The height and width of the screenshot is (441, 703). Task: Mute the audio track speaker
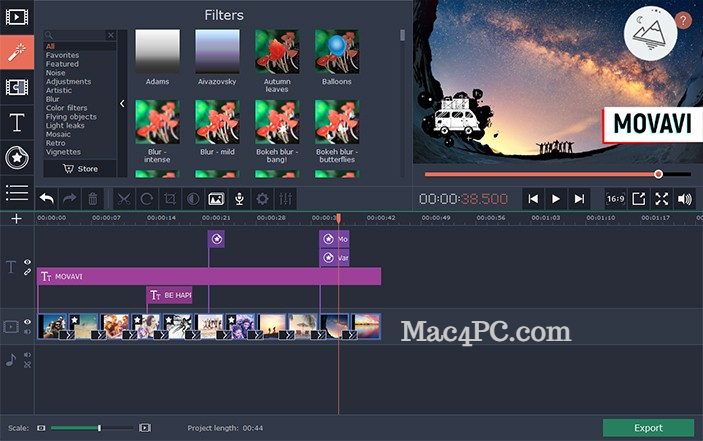click(x=27, y=355)
